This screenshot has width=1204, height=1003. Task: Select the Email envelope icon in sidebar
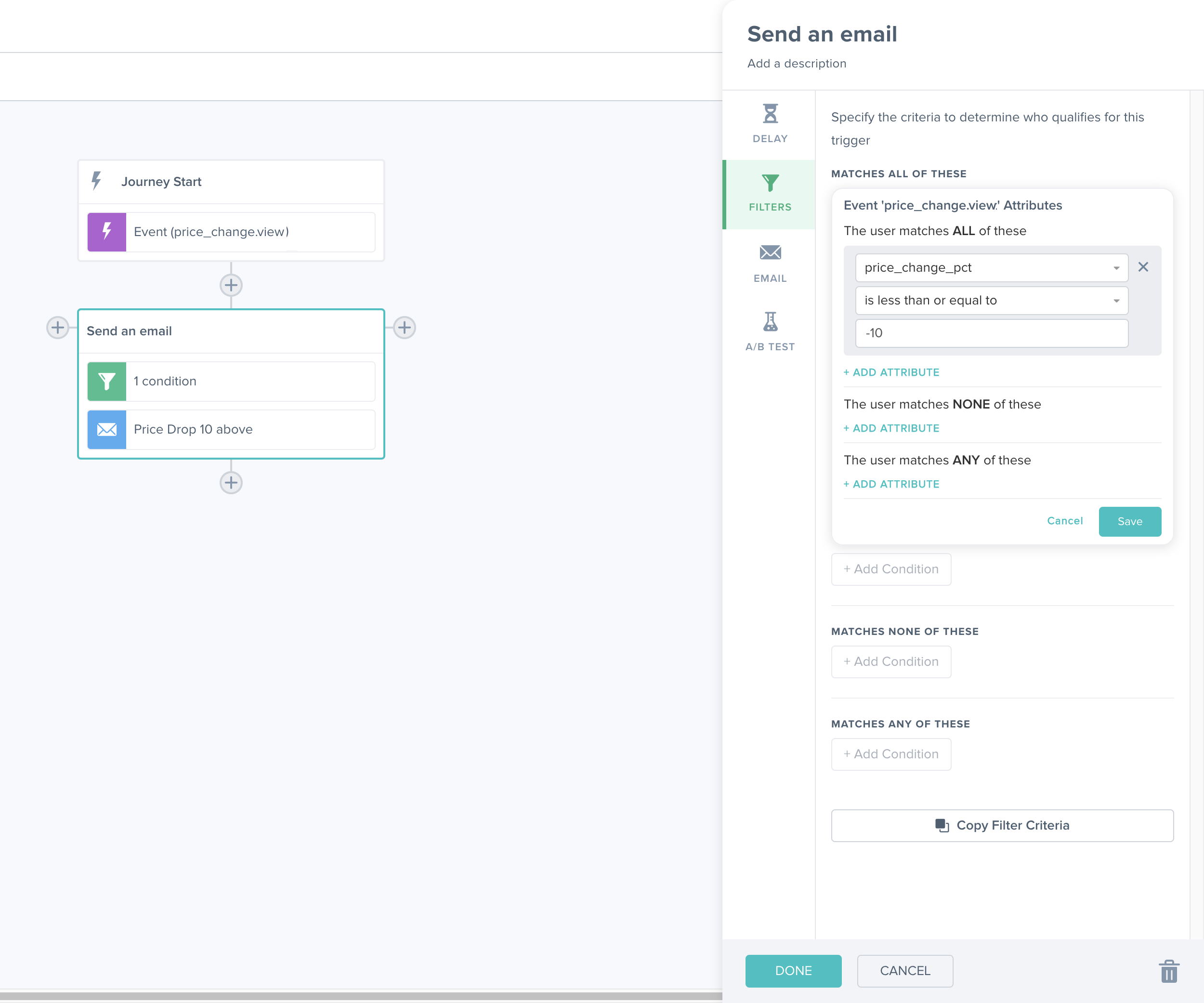point(770,253)
